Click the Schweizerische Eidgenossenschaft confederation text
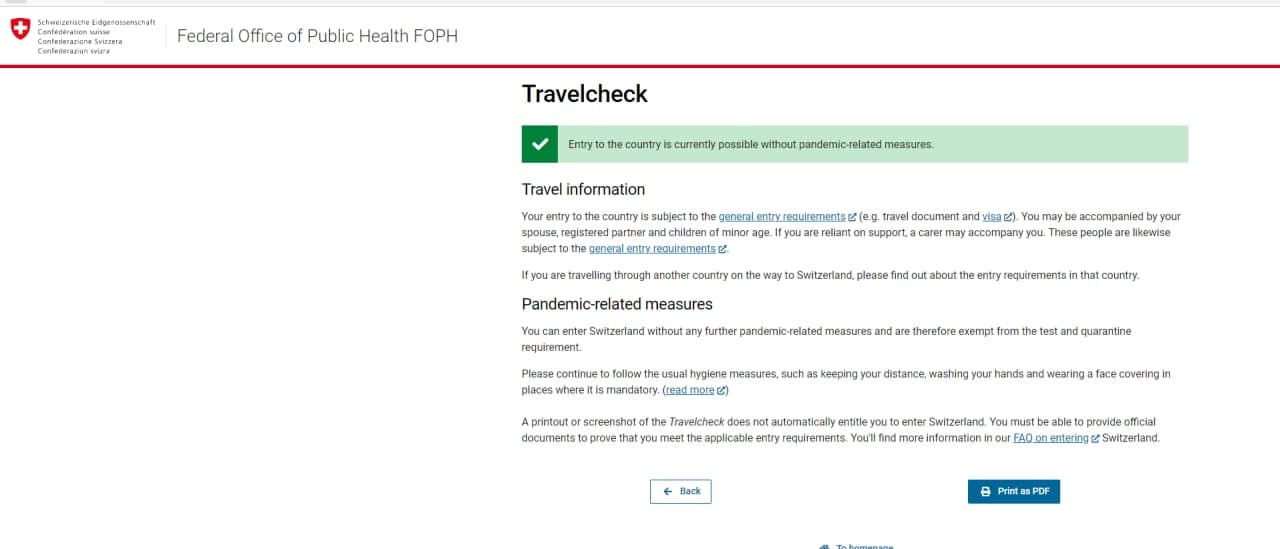This screenshot has width=1280, height=549. (96, 22)
